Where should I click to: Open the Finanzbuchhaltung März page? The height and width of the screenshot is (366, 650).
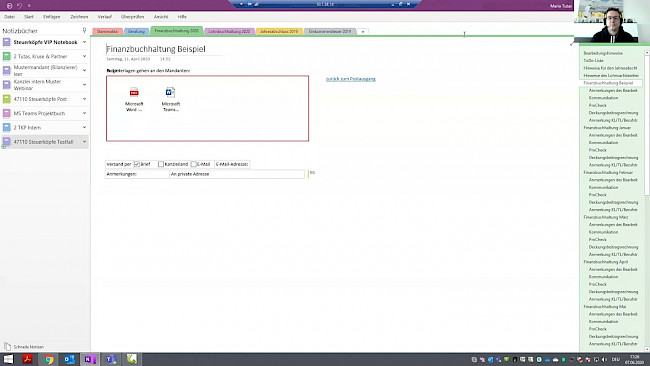606,217
